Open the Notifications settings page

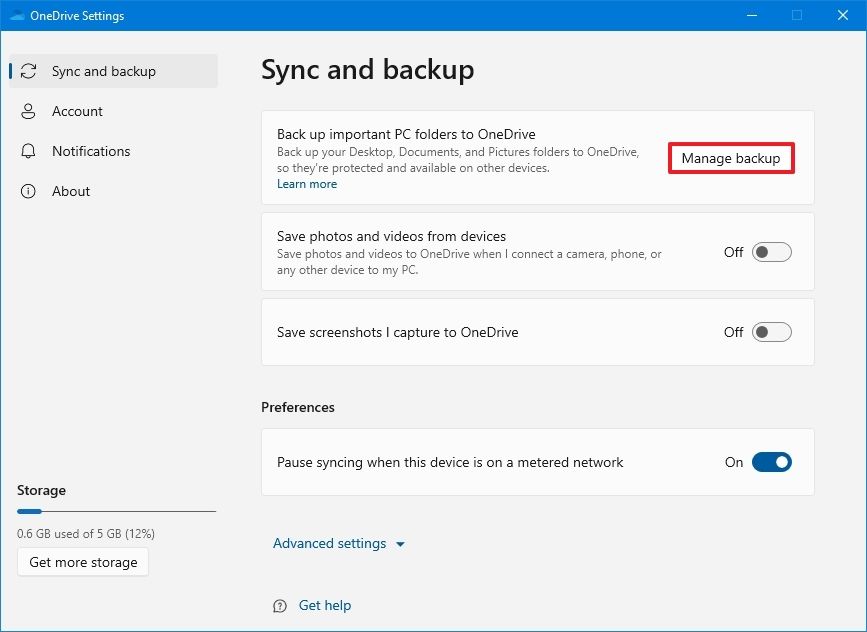click(x=91, y=151)
